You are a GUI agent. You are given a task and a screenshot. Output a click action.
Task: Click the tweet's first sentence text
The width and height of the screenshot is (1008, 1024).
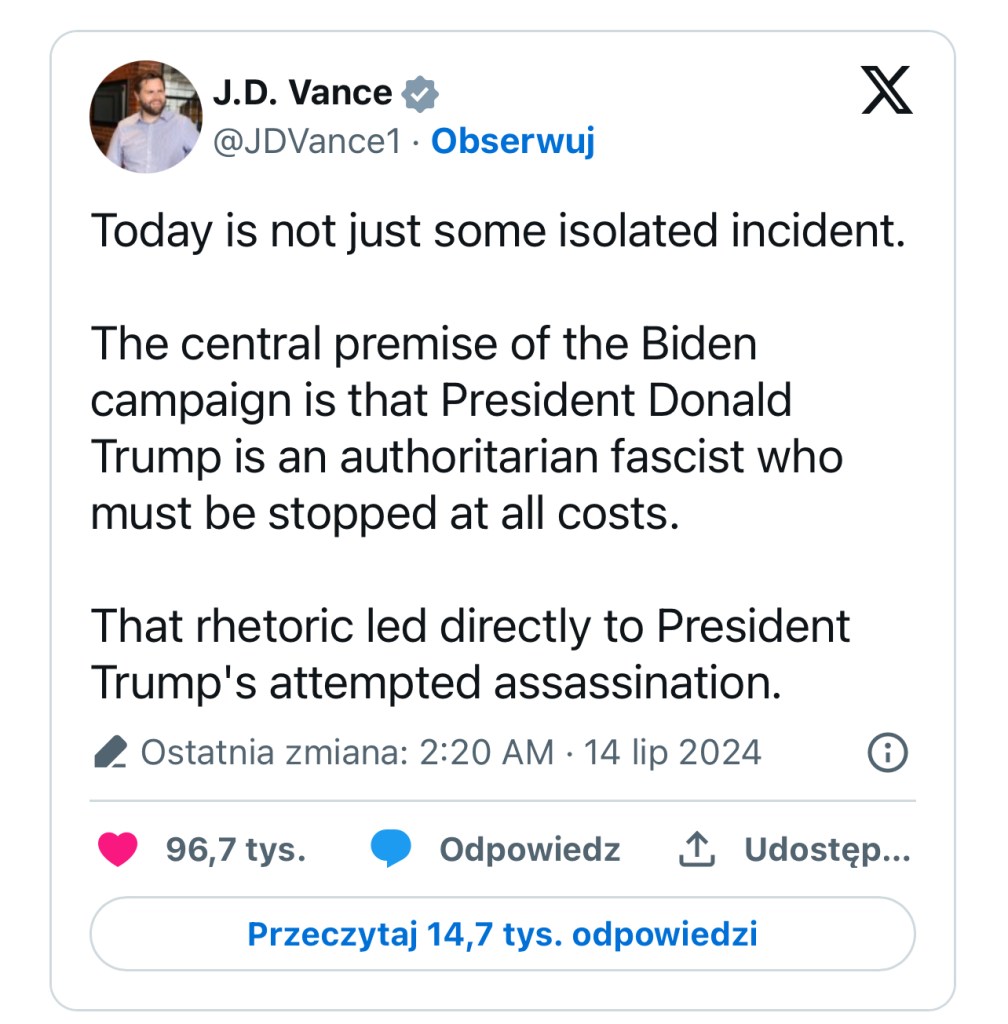[498, 232]
